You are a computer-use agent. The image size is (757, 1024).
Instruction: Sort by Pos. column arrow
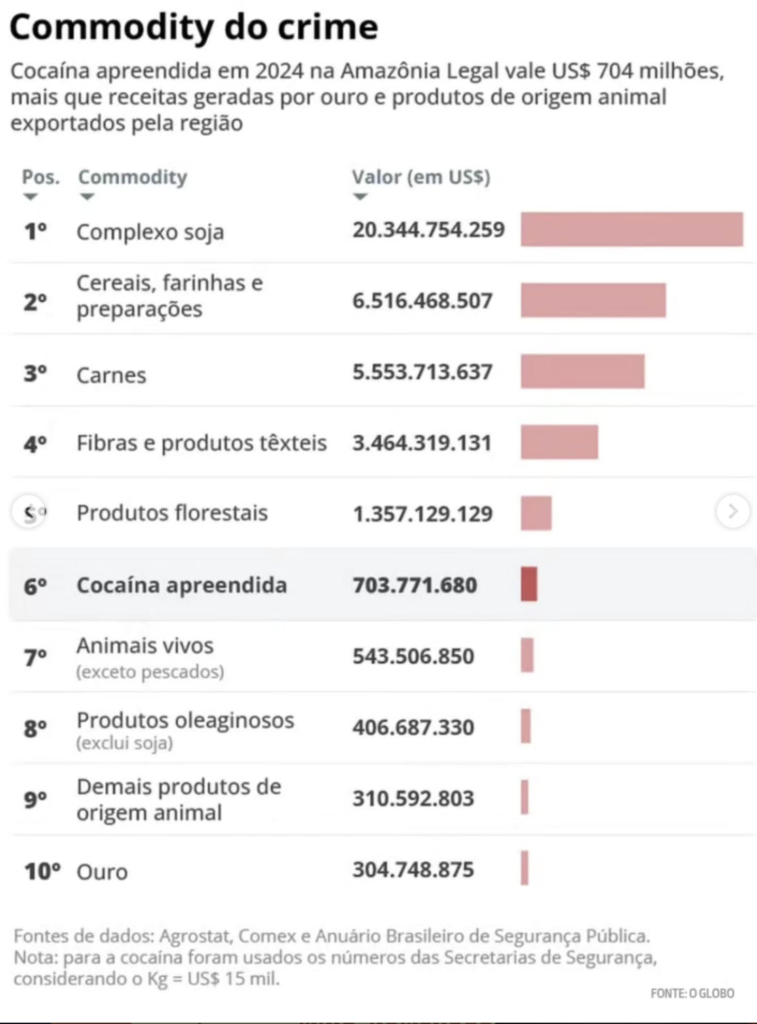[x=30, y=197]
